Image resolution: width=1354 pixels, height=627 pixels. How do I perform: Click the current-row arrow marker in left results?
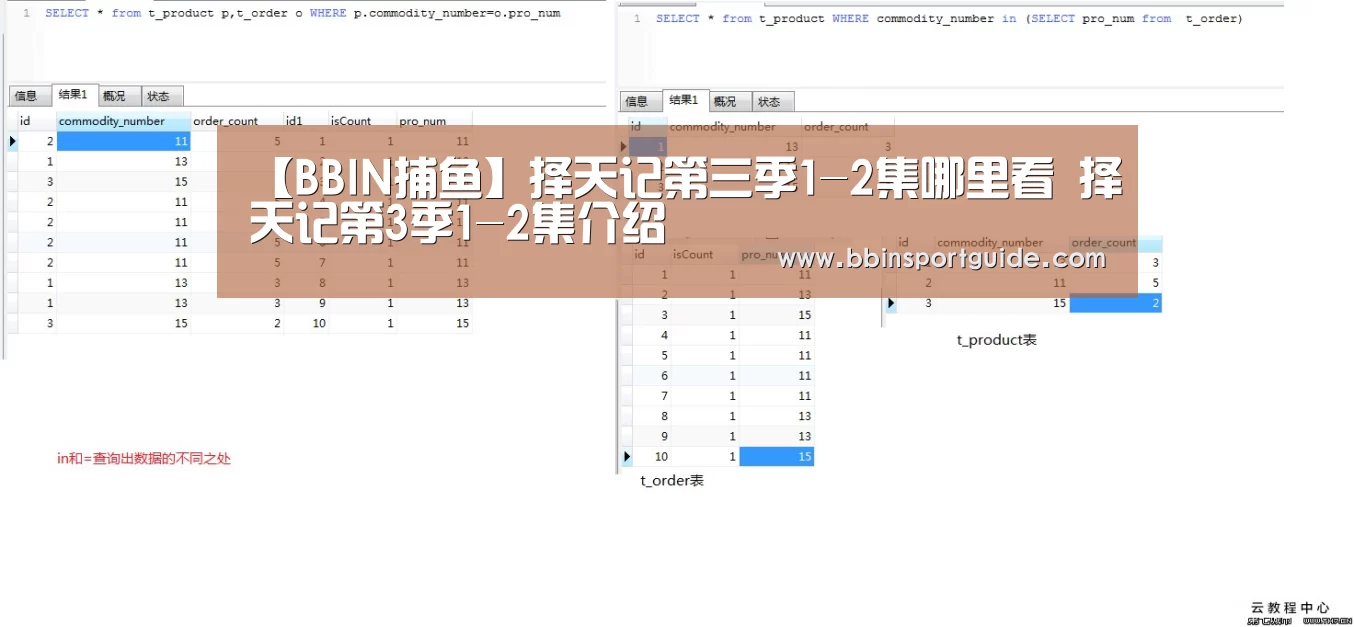click(x=12, y=142)
